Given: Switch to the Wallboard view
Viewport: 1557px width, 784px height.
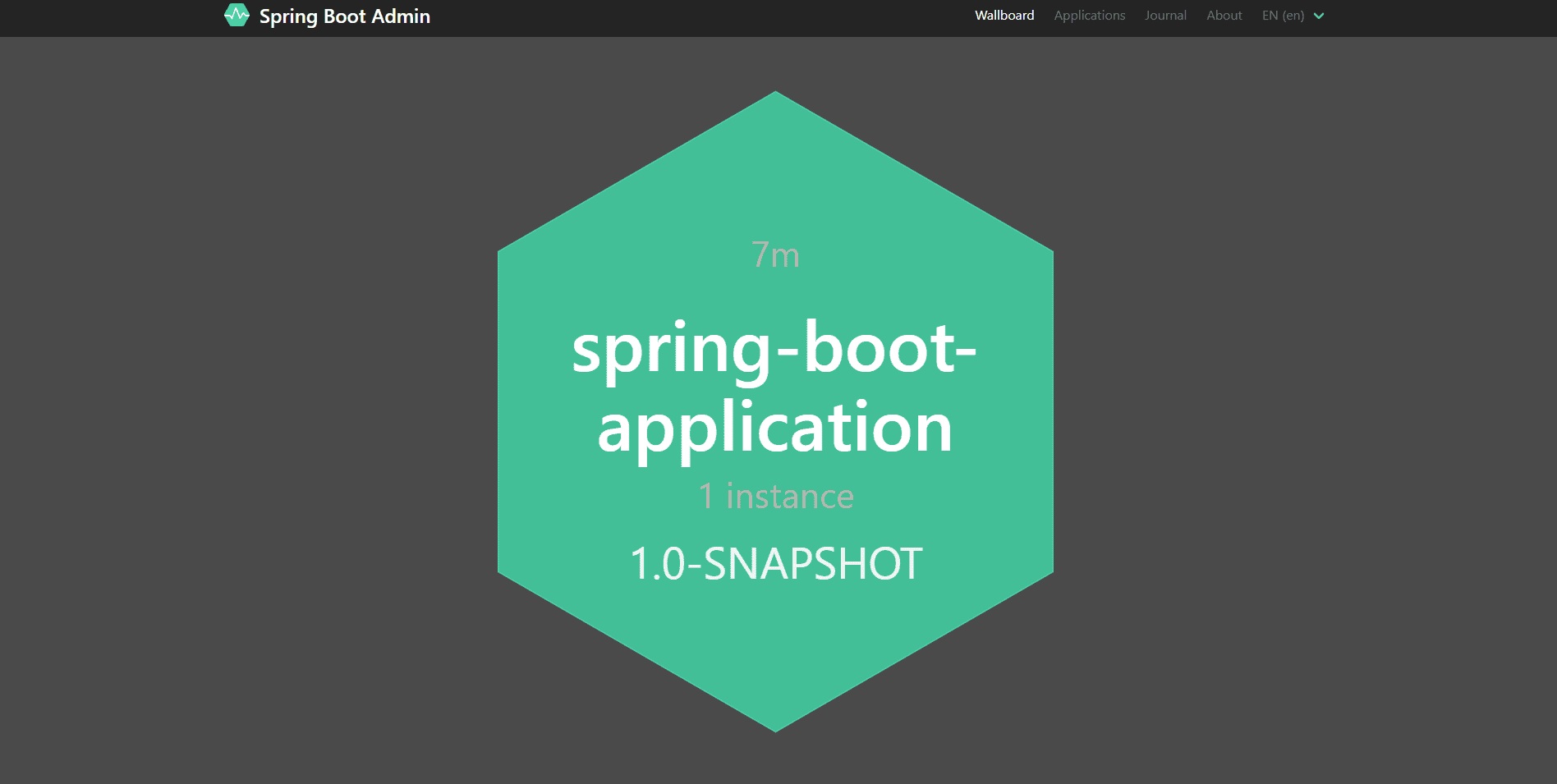Looking at the screenshot, I should click(x=1004, y=16).
